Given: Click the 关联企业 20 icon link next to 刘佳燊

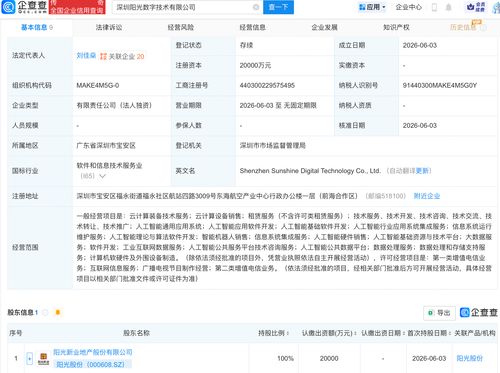Looking at the screenshot, I should (122, 56).
